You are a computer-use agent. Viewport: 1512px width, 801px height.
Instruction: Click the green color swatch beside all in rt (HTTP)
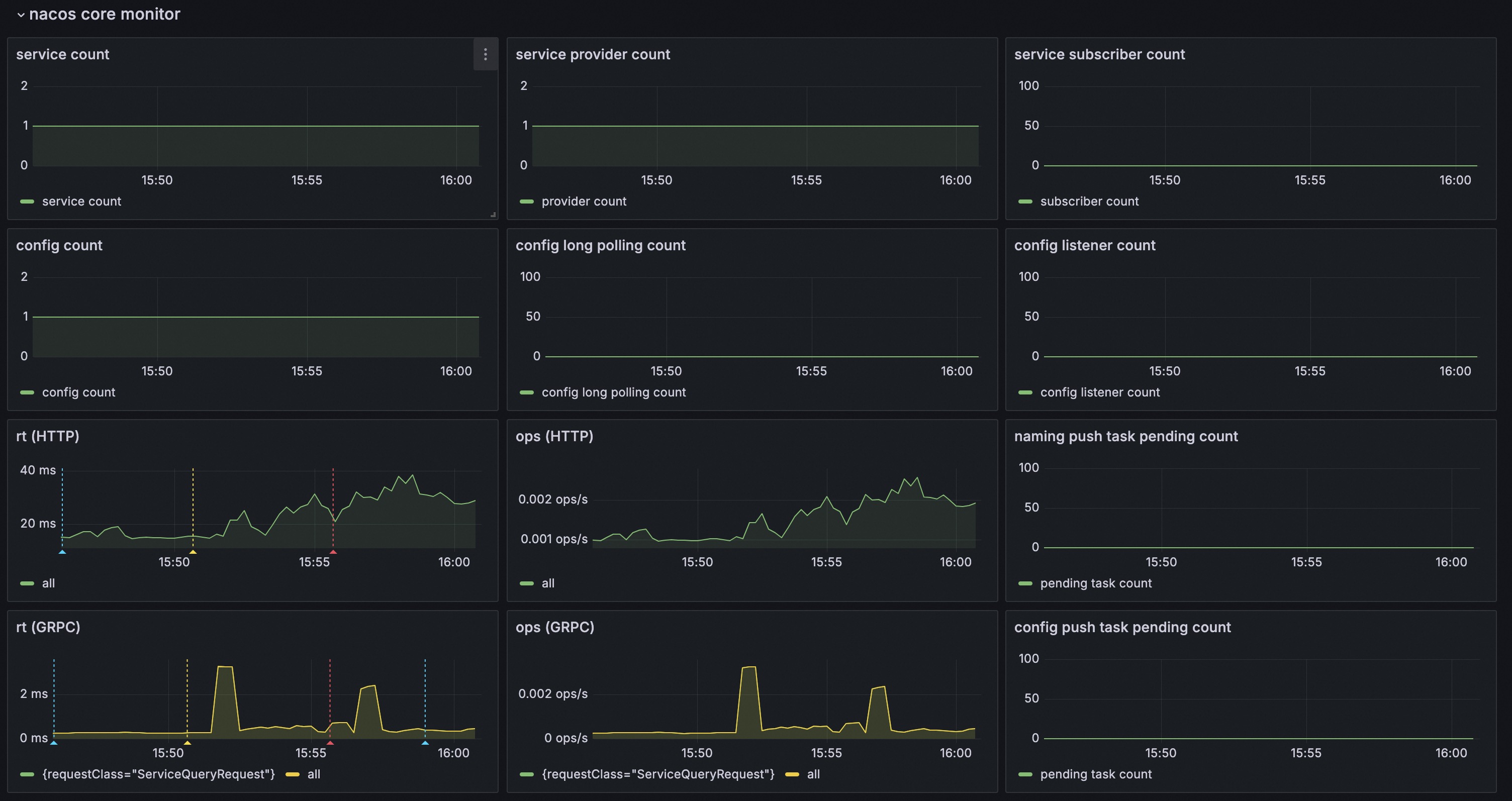(x=27, y=583)
